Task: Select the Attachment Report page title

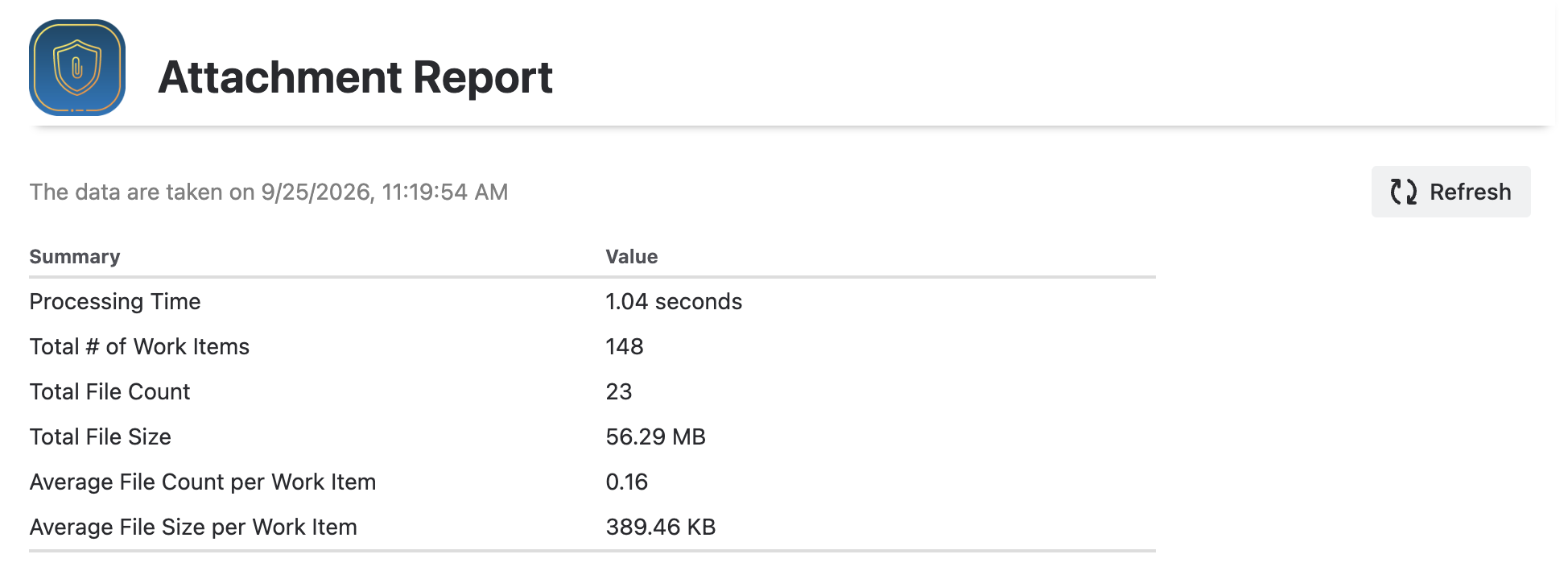Action: 355,77
